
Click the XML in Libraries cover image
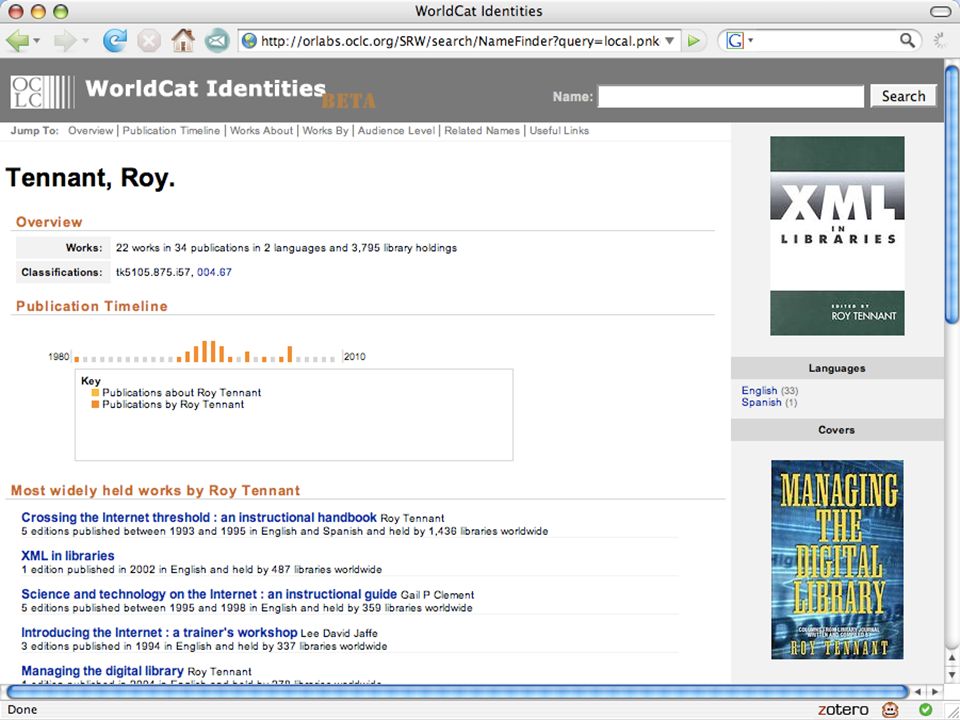pyautogui.click(x=837, y=236)
